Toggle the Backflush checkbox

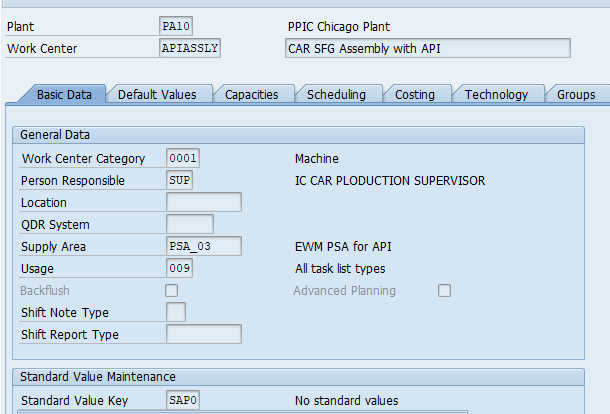tap(172, 290)
